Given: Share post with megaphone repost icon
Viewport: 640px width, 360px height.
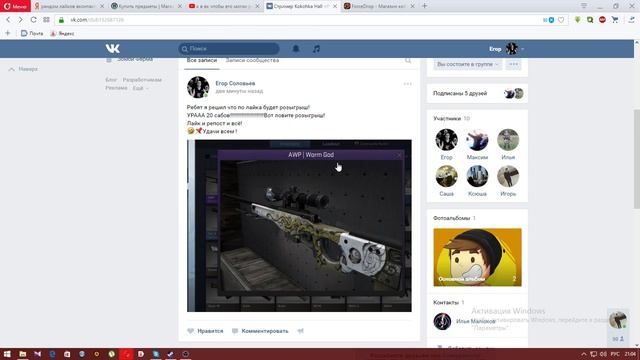Looking at the screenshot, I should (301, 331).
